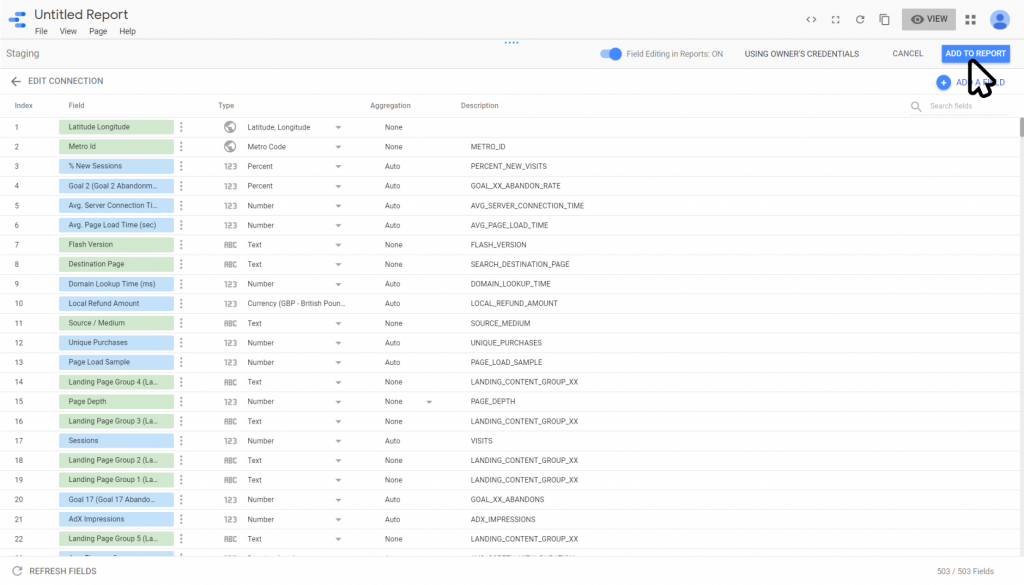Click the Search fields input box
The width and height of the screenshot is (1024, 585).
pyautogui.click(x=965, y=106)
